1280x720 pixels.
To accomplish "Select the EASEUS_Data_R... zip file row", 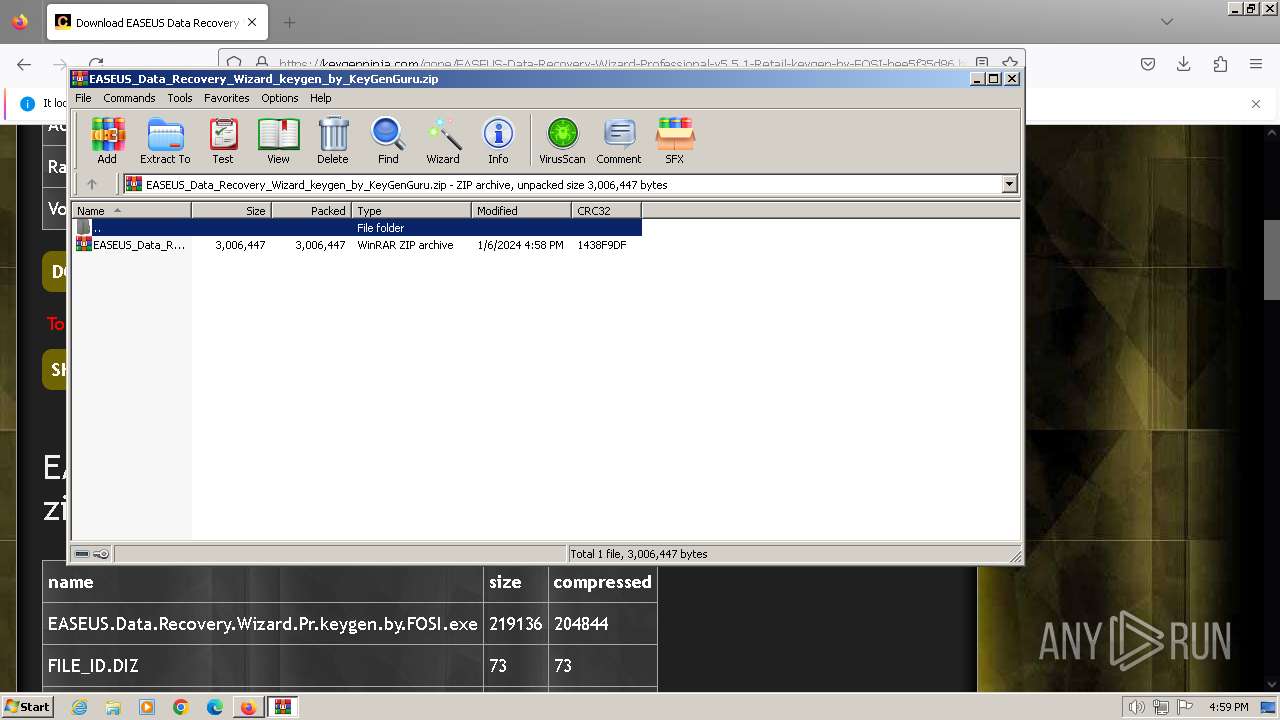I will point(357,245).
